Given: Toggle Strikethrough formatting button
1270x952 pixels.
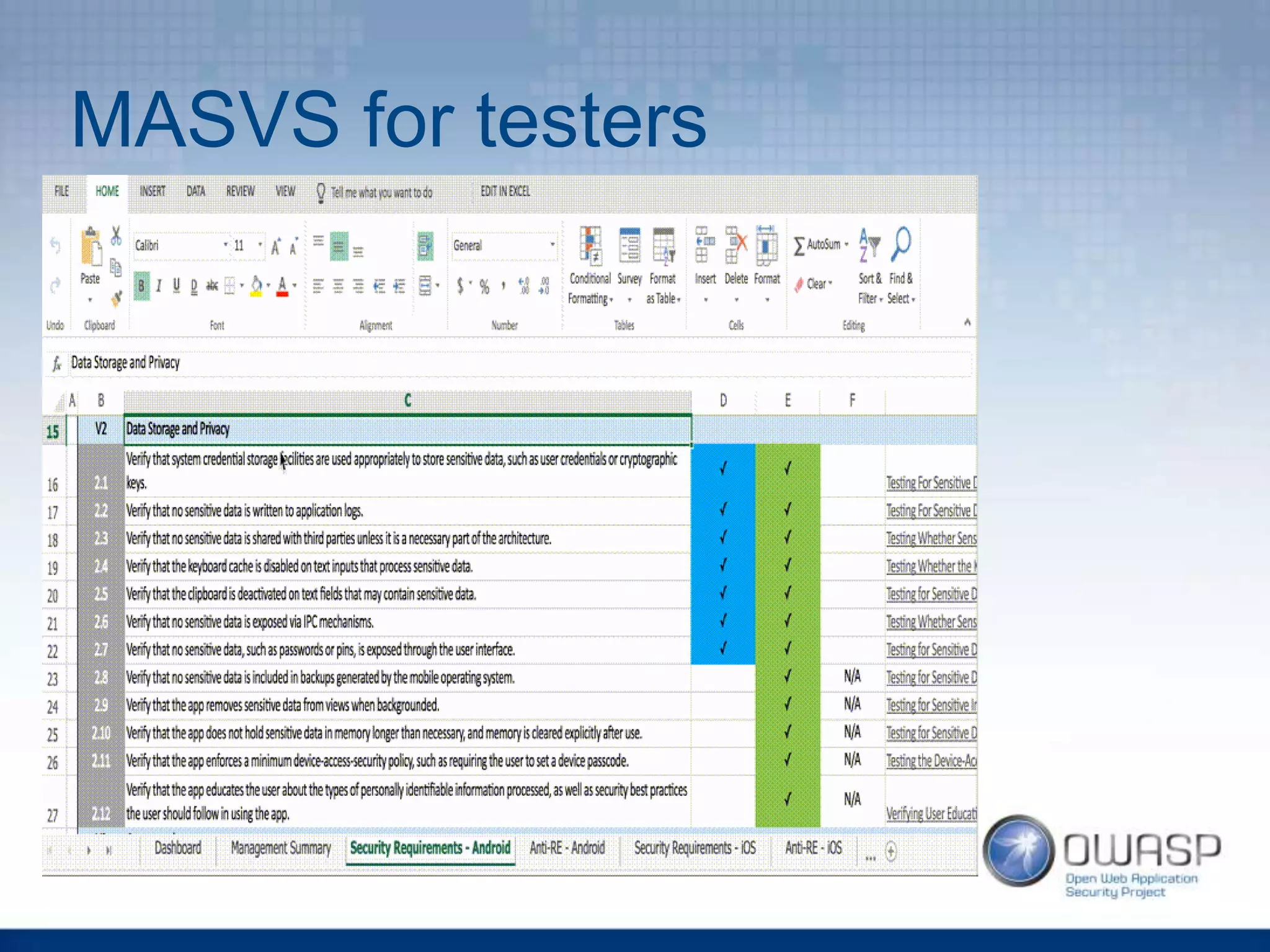Looking at the screenshot, I should [212, 285].
